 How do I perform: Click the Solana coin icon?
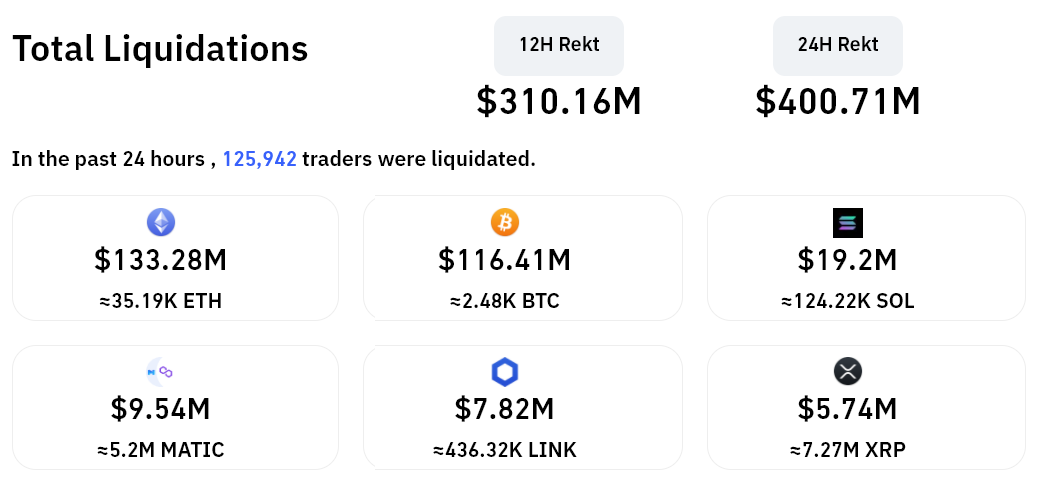[847, 222]
